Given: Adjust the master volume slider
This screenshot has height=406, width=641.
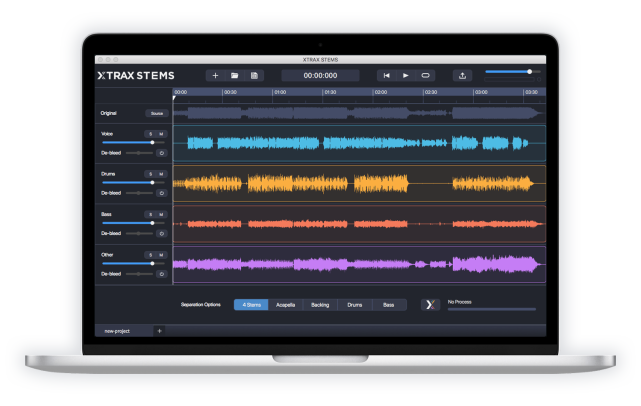Looking at the screenshot, I should point(513,72).
